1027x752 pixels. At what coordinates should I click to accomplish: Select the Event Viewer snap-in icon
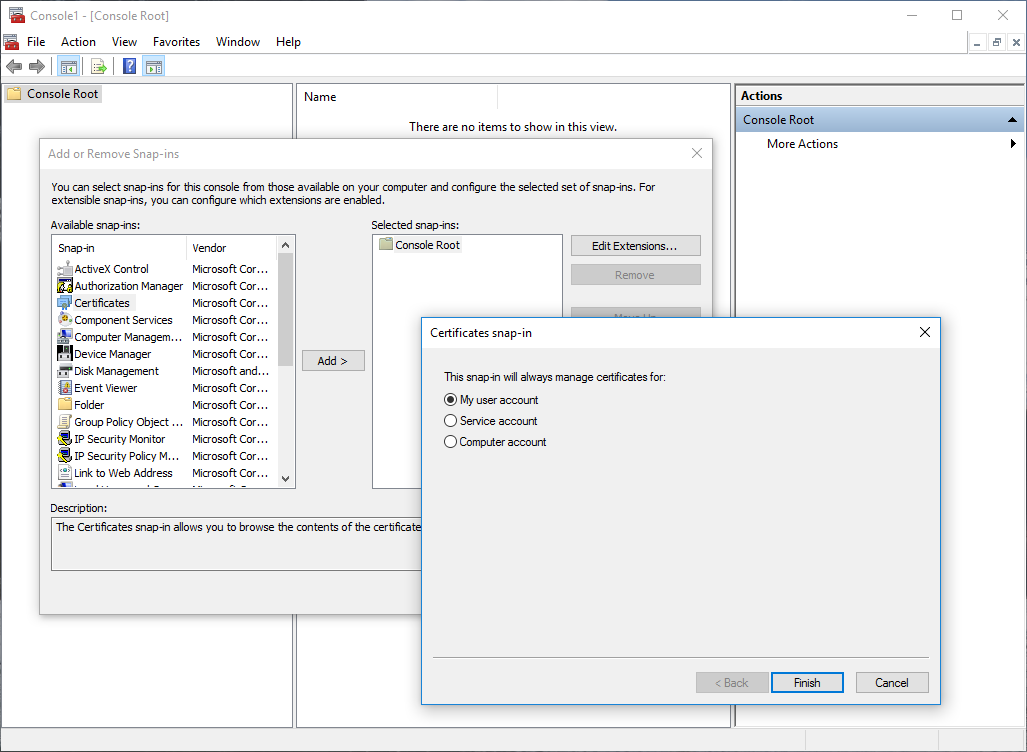[x=65, y=388]
